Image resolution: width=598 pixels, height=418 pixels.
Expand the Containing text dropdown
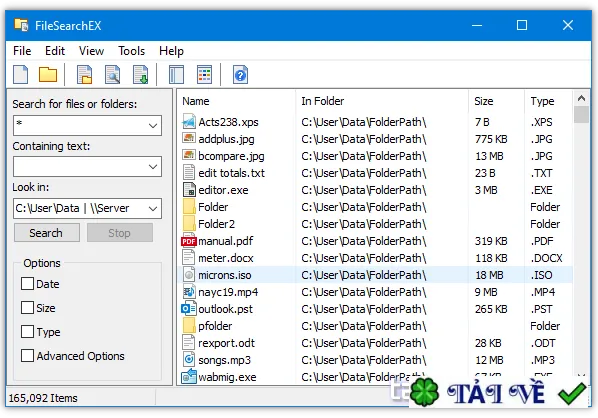(153, 167)
